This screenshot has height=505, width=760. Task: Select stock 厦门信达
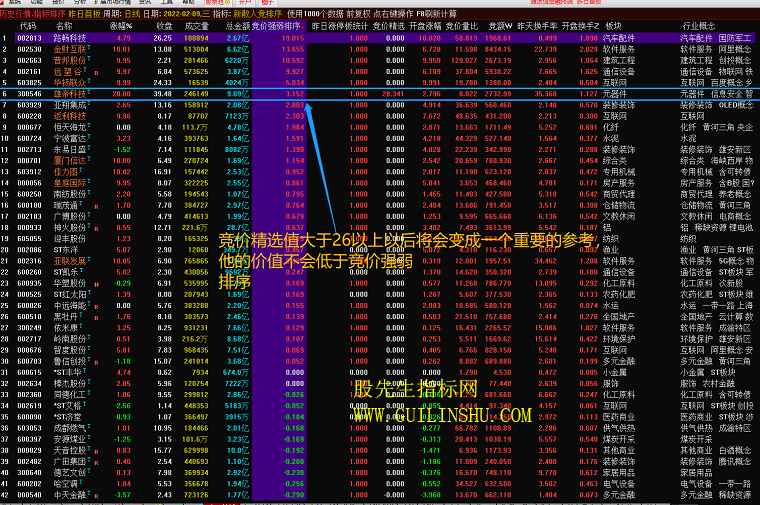(x=69, y=160)
